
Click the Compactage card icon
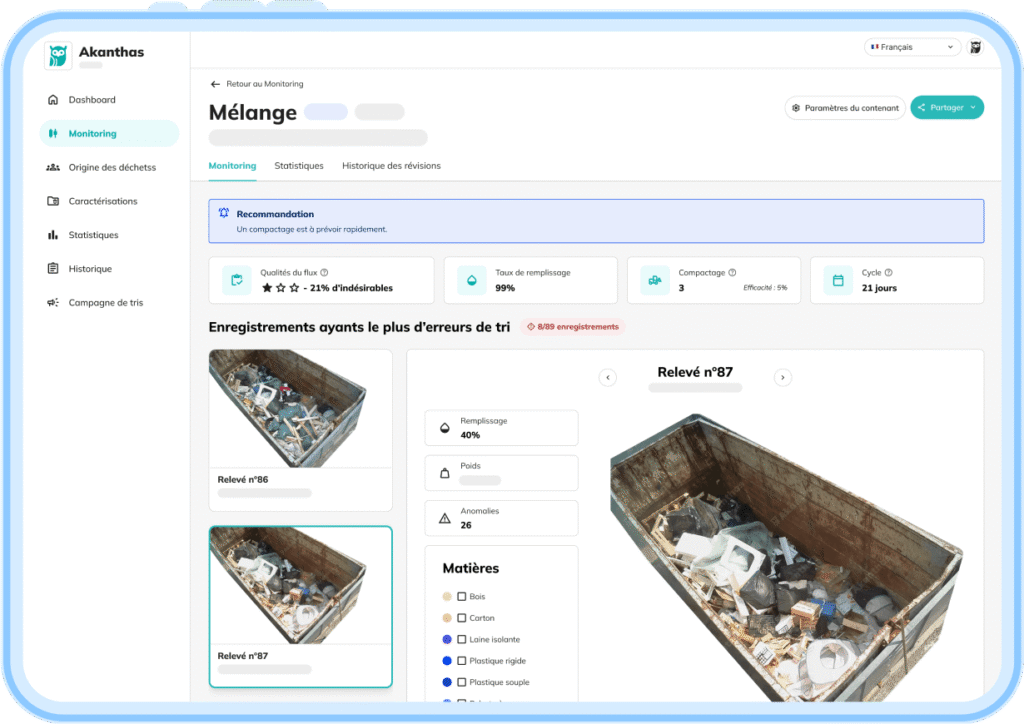click(x=654, y=280)
